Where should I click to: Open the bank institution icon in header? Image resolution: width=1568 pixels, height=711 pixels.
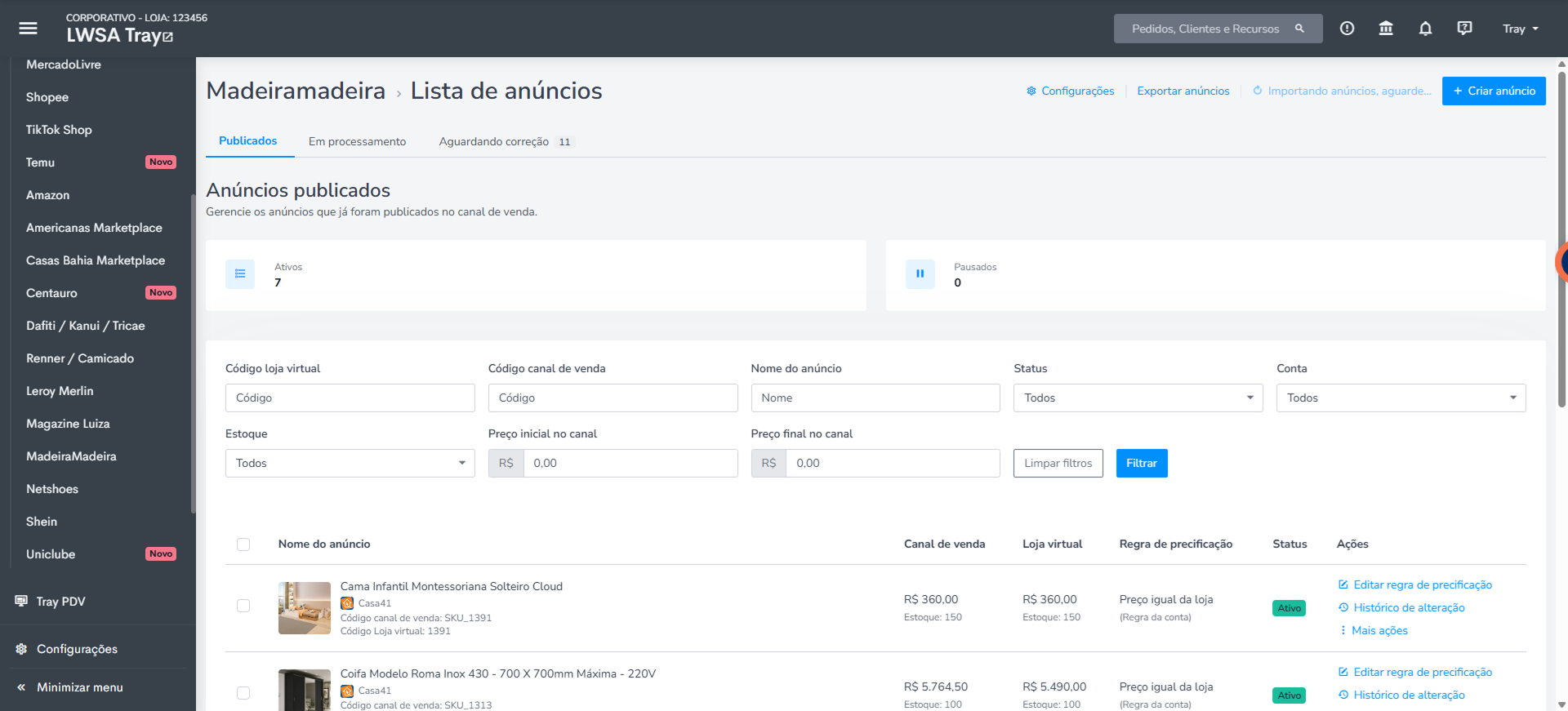(x=1386, y=29)
